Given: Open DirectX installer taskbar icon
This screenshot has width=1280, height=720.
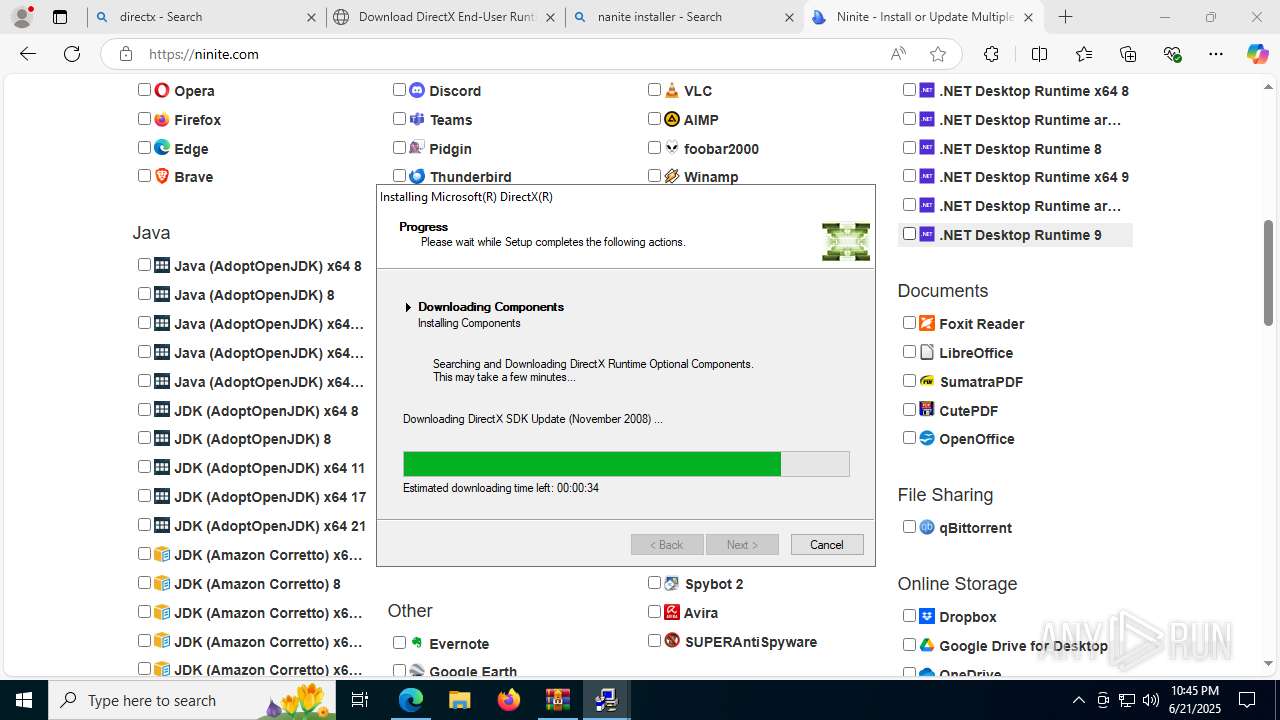Looking at the screenshot, I should 606,700.
